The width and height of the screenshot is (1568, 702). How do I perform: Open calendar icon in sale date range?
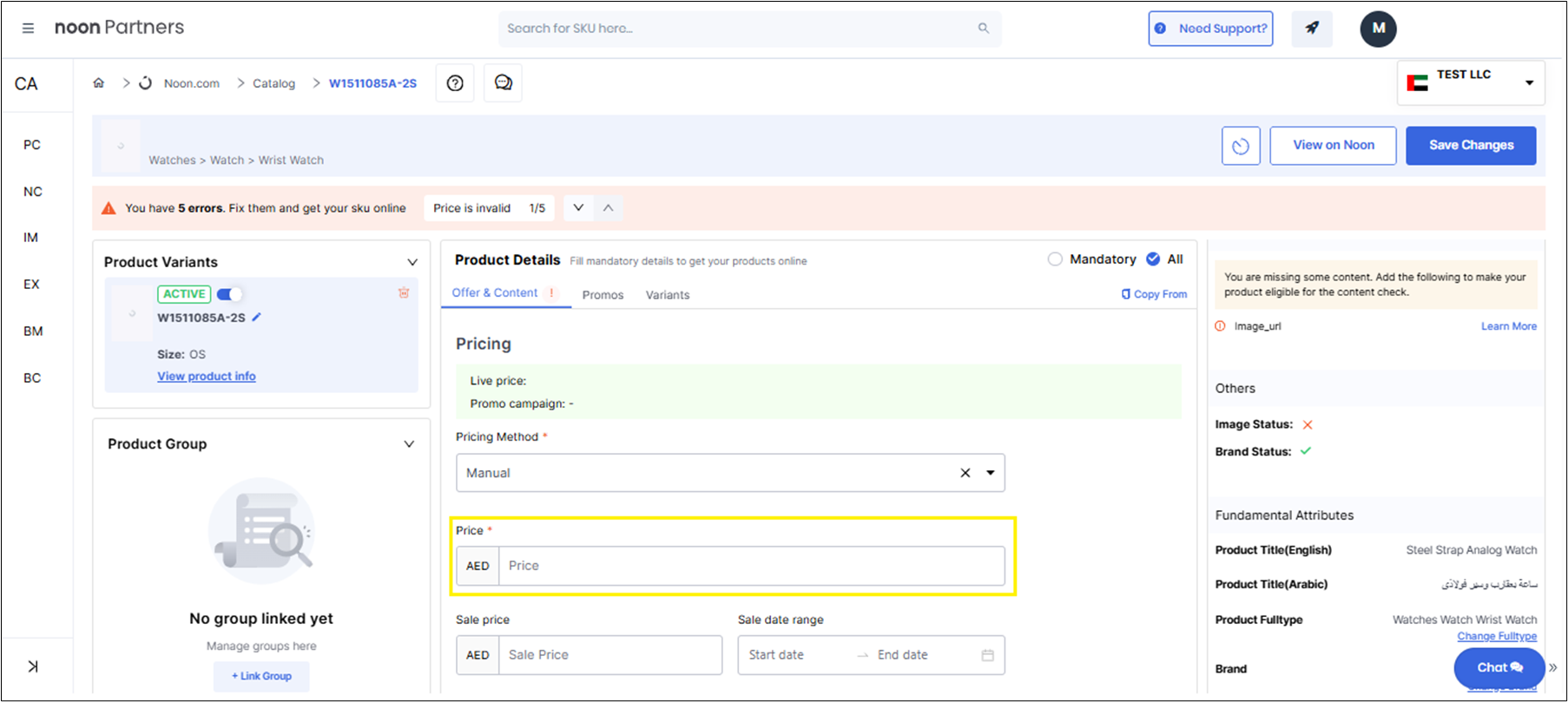click(987, 655)
